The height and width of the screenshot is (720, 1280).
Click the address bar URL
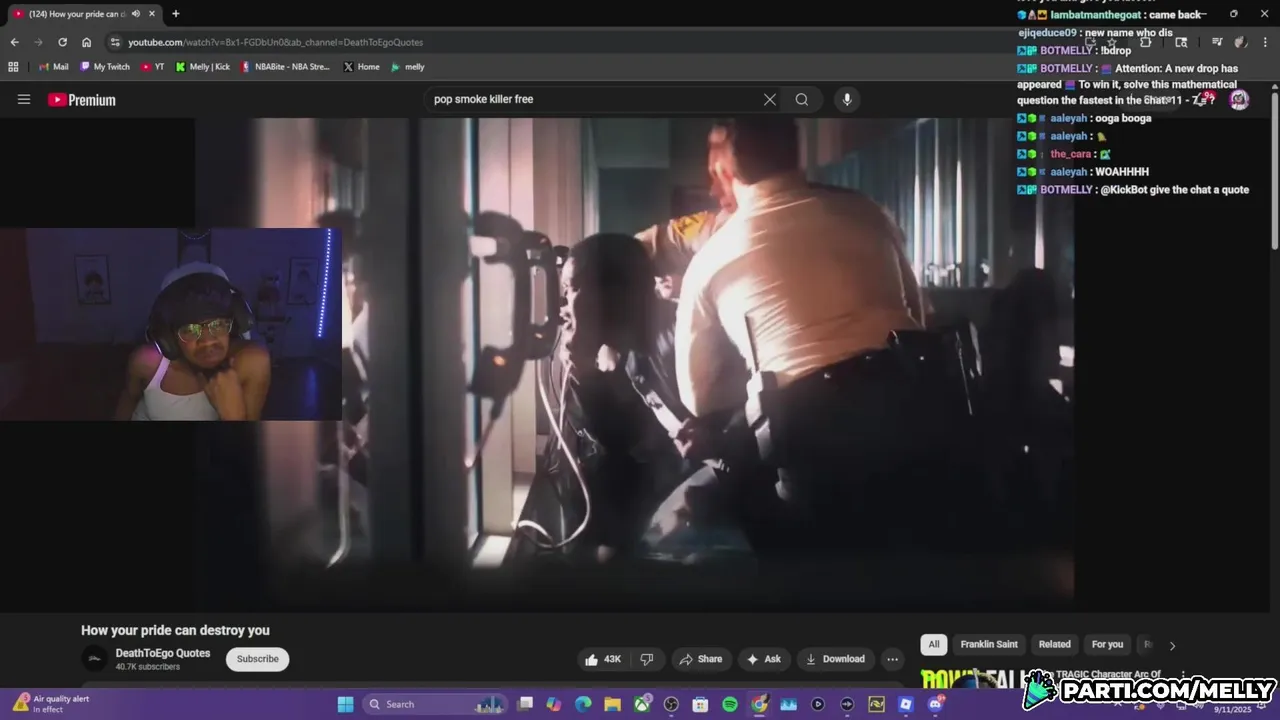click(x=275, y=42)
